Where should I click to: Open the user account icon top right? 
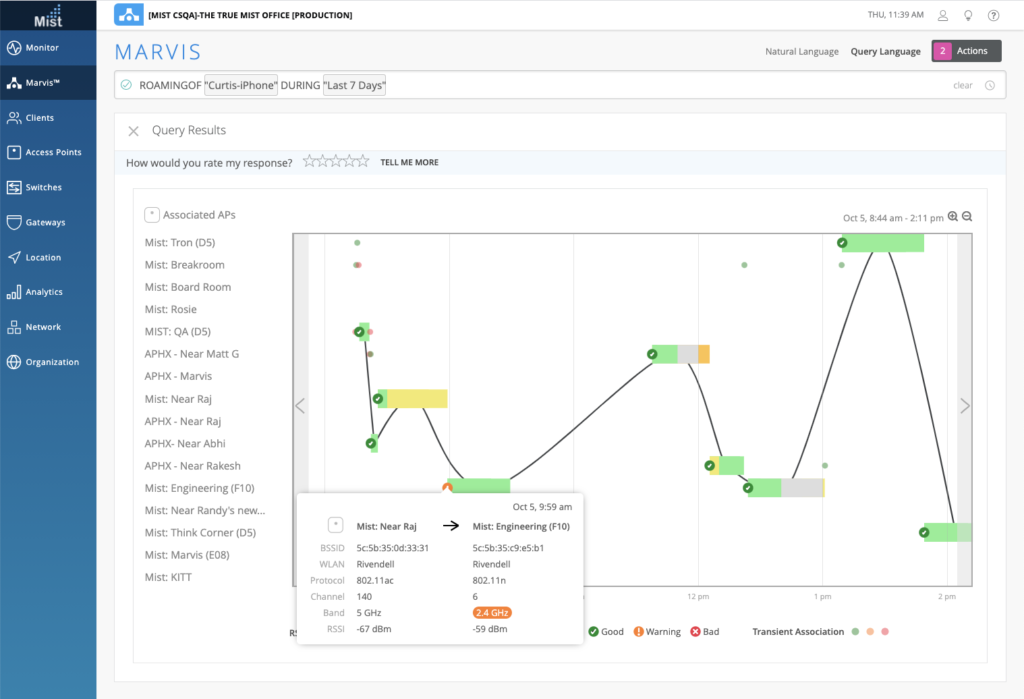(941, 15)
